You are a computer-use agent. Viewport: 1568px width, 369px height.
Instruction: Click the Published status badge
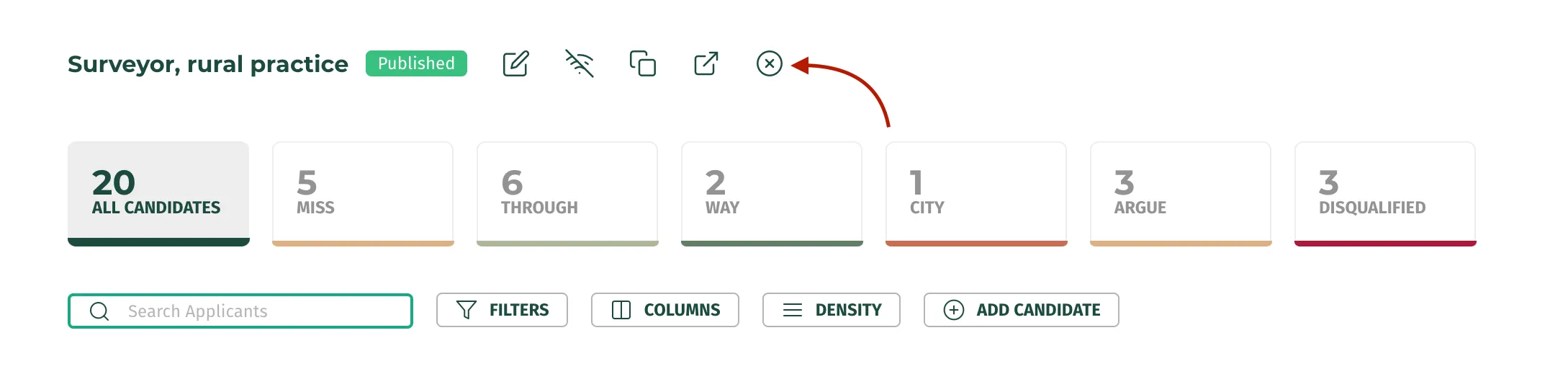click(416, 63)
